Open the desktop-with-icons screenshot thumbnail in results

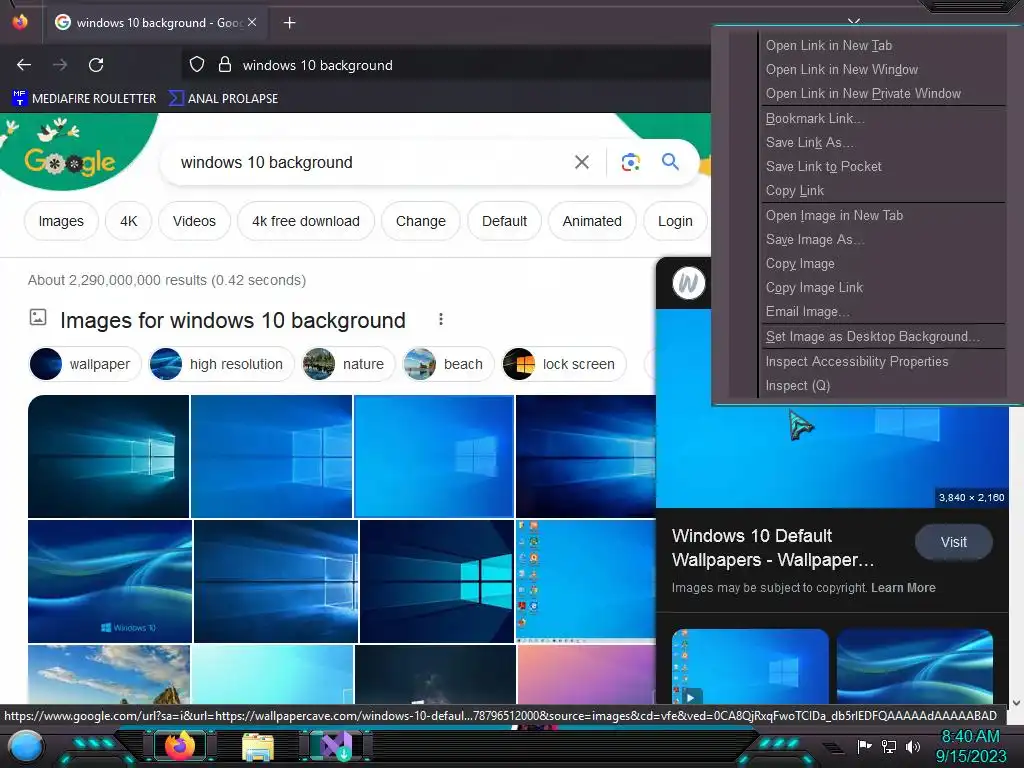tap(586, 581)
